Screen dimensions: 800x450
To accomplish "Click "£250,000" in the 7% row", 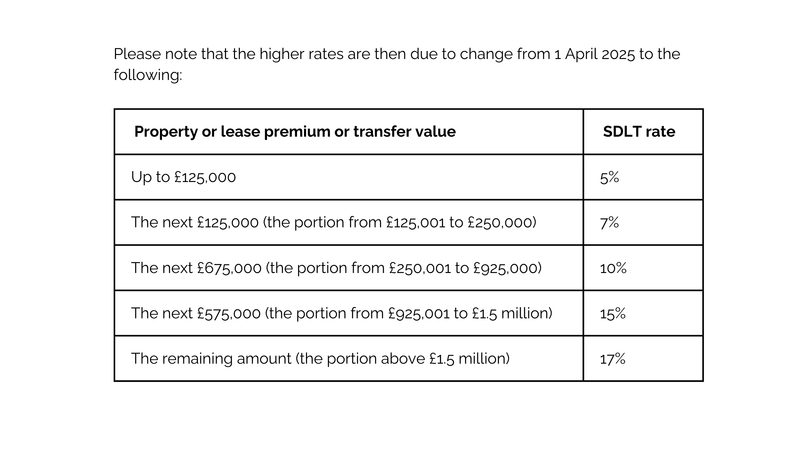I will pos(502,222).
